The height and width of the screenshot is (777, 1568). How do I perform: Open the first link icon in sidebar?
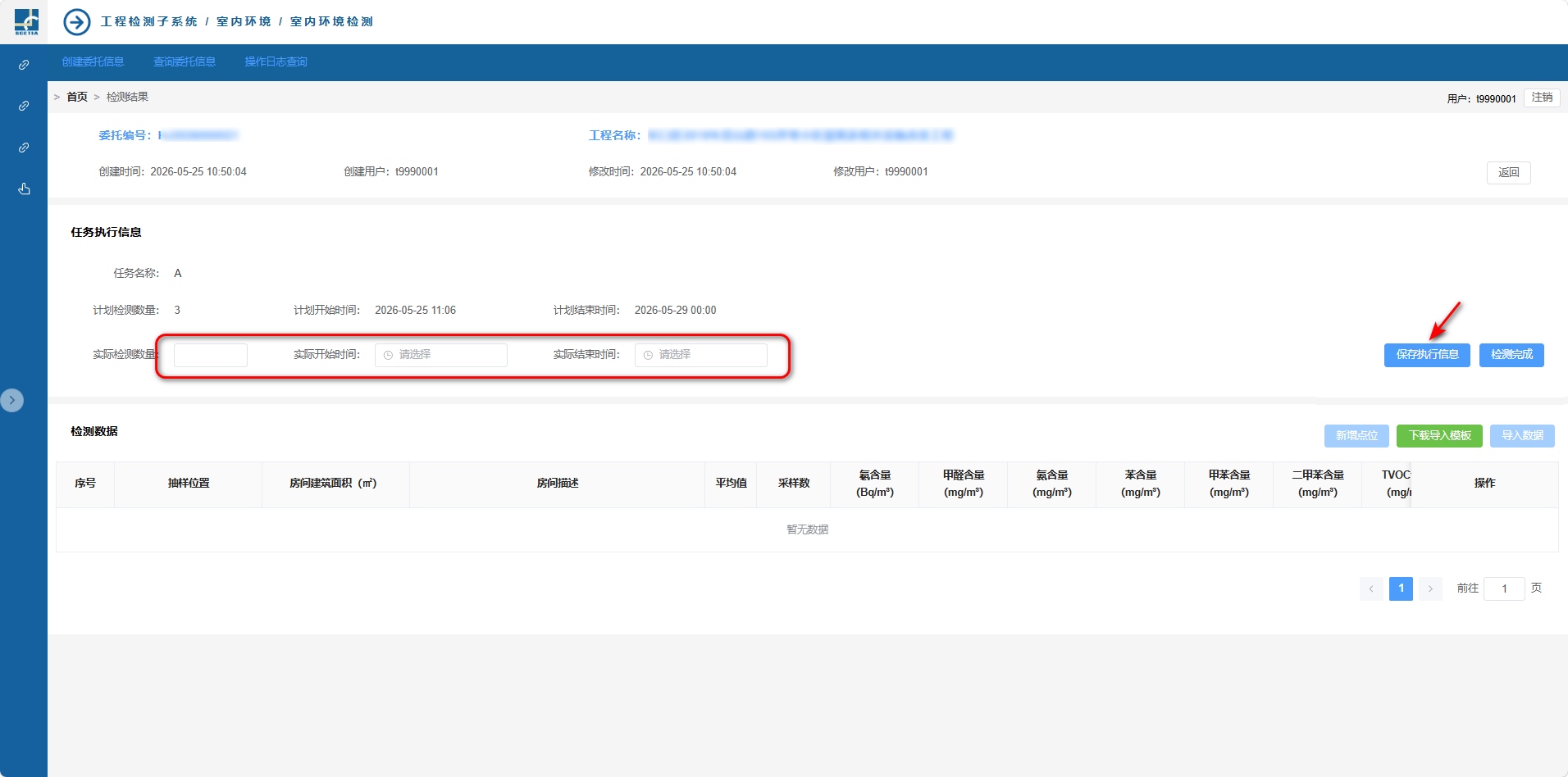[24, 65]
